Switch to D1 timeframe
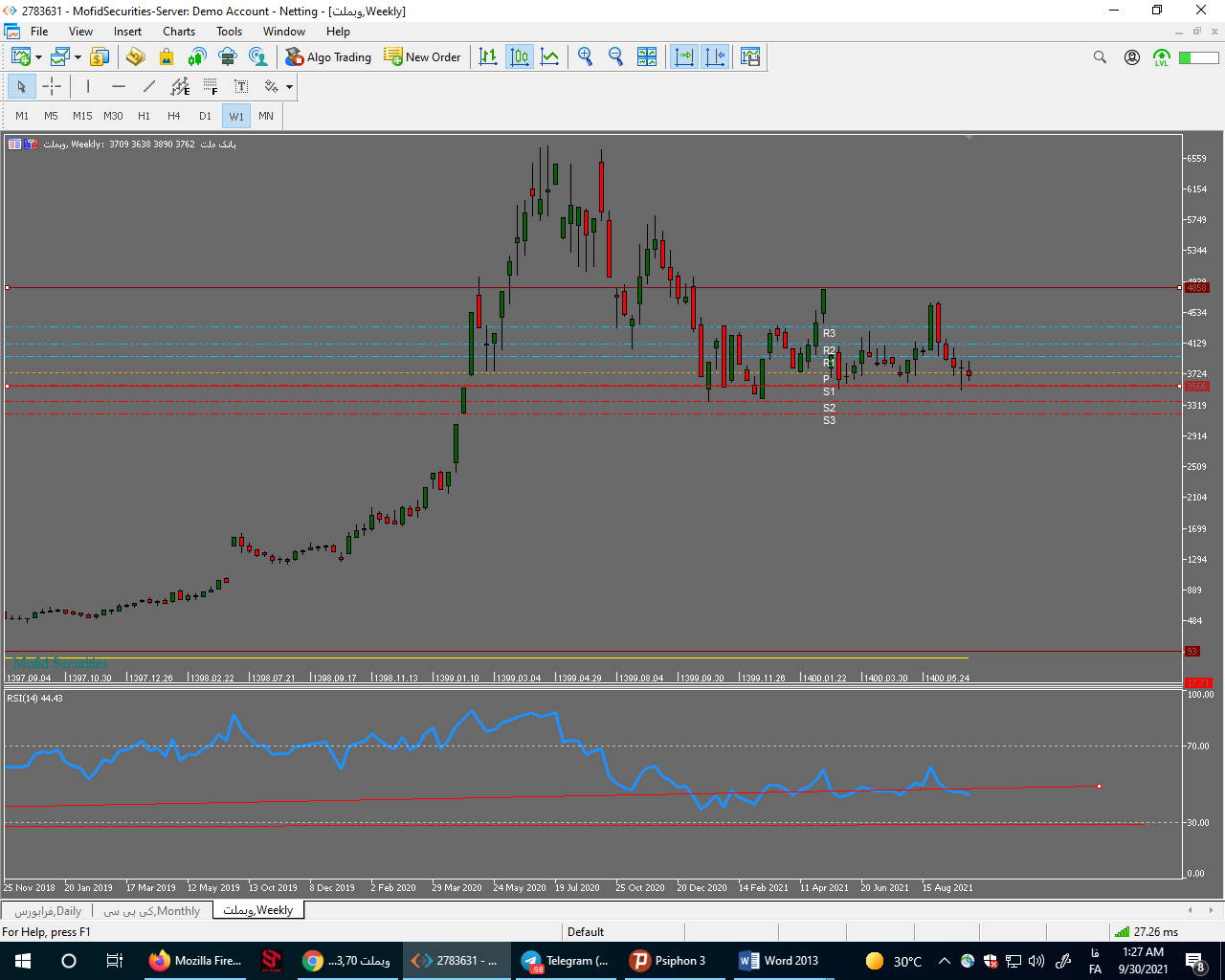This screenshot has width=1225, height=980. 205,116
